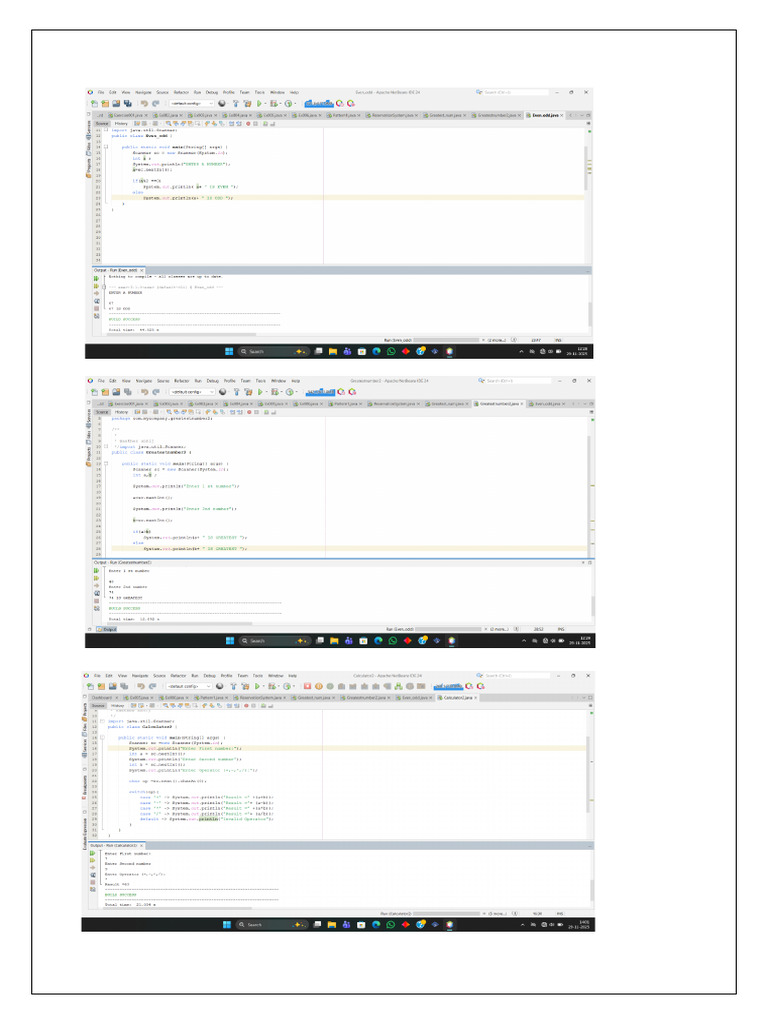The height and width of the screenshot is (1024, 768).
Task: Select Even_odd.java tab in Even_odd window
Action: point(545,115)
